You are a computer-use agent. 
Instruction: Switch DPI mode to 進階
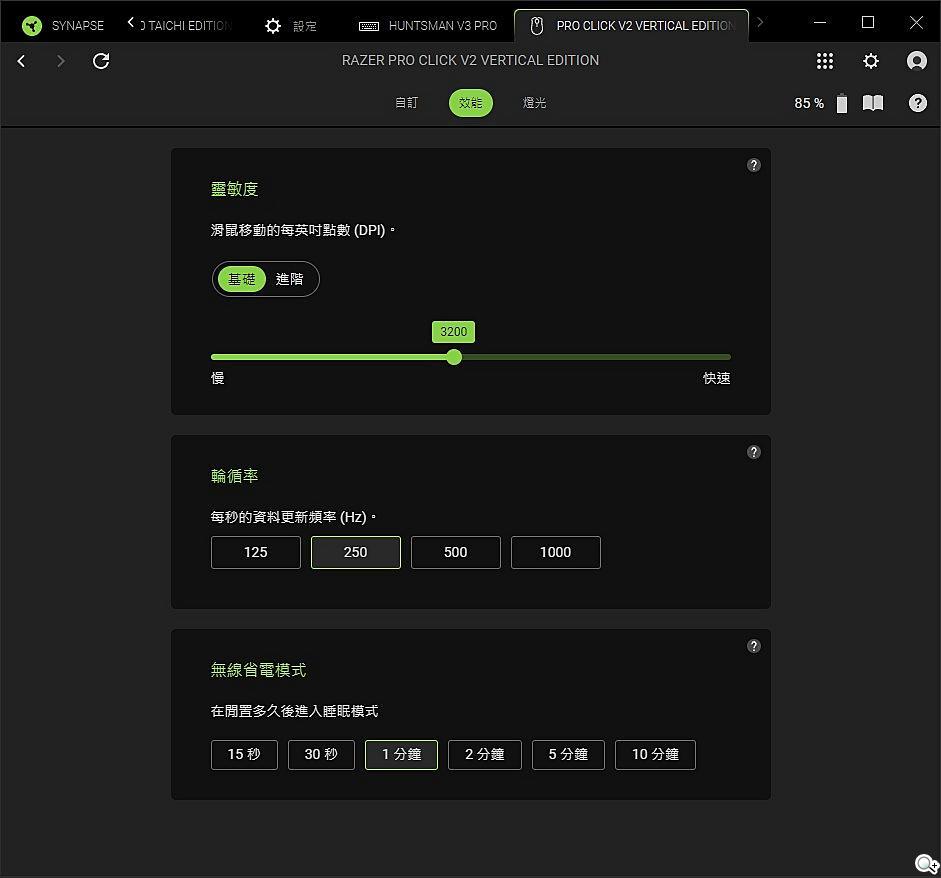pyautogui.click(x=290, y=279)
